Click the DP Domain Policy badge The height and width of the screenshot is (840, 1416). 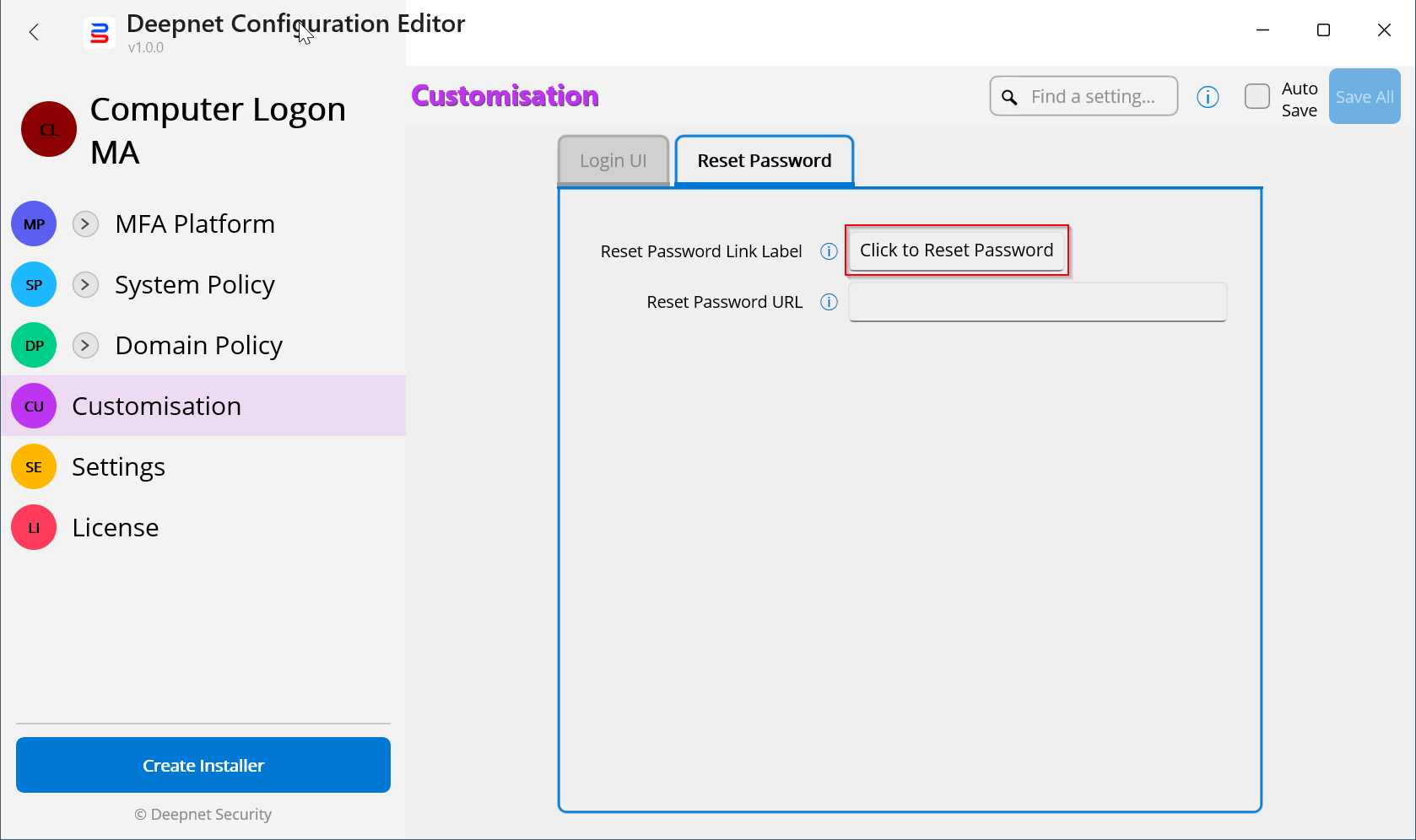click(34, 346)
